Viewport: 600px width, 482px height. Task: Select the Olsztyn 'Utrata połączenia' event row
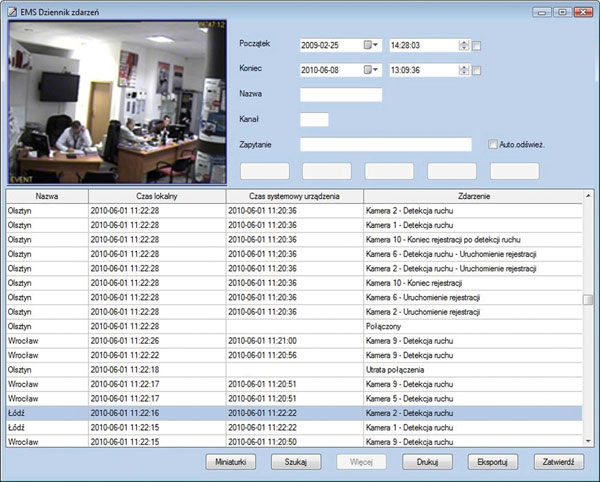click(x=294, y=370)
